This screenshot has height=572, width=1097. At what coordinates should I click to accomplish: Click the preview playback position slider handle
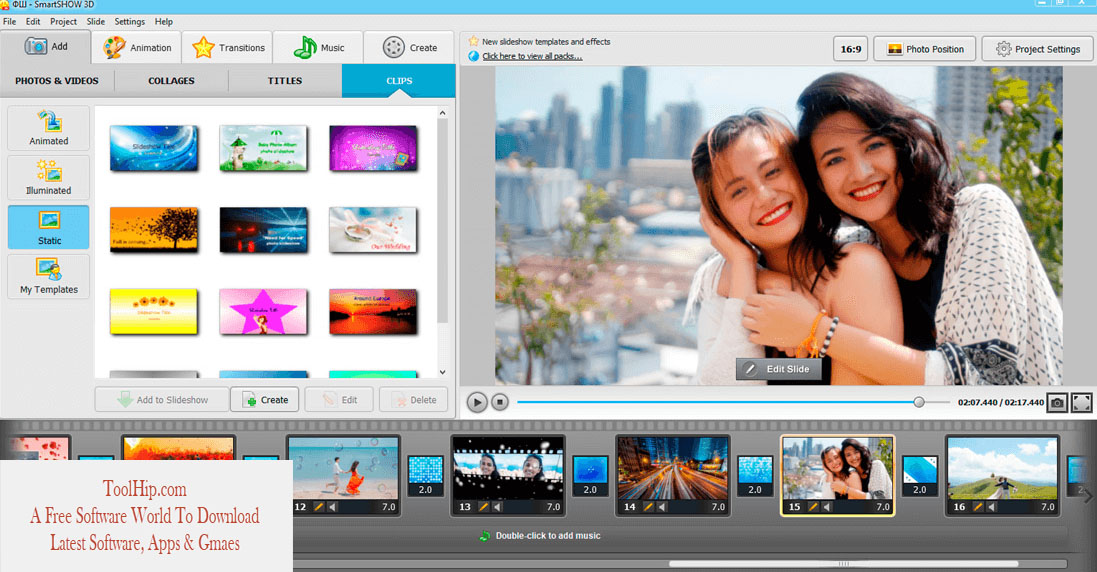(x=919, y=402)
